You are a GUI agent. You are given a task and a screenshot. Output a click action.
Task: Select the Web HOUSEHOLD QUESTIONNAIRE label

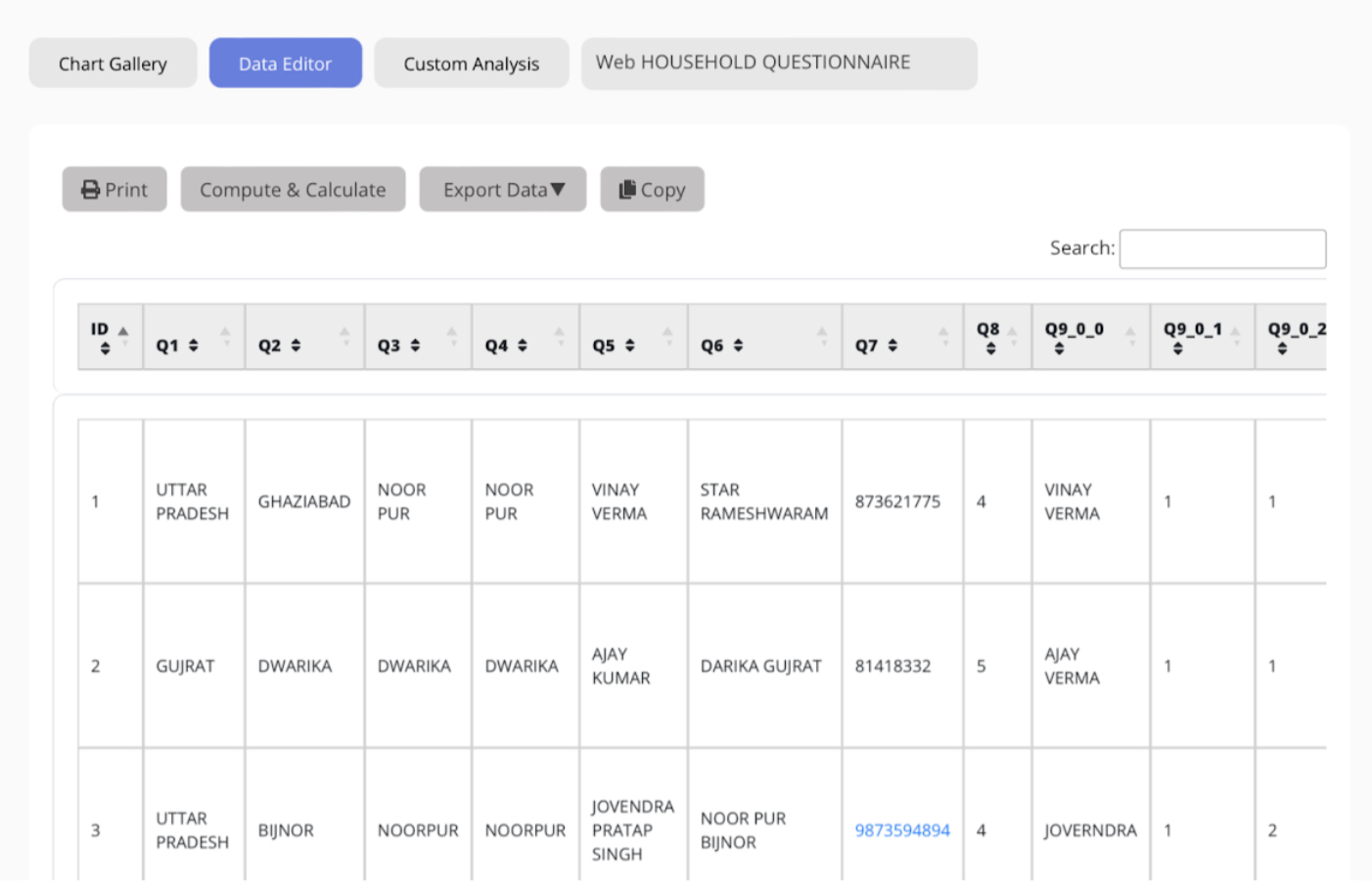coord(779,62)
